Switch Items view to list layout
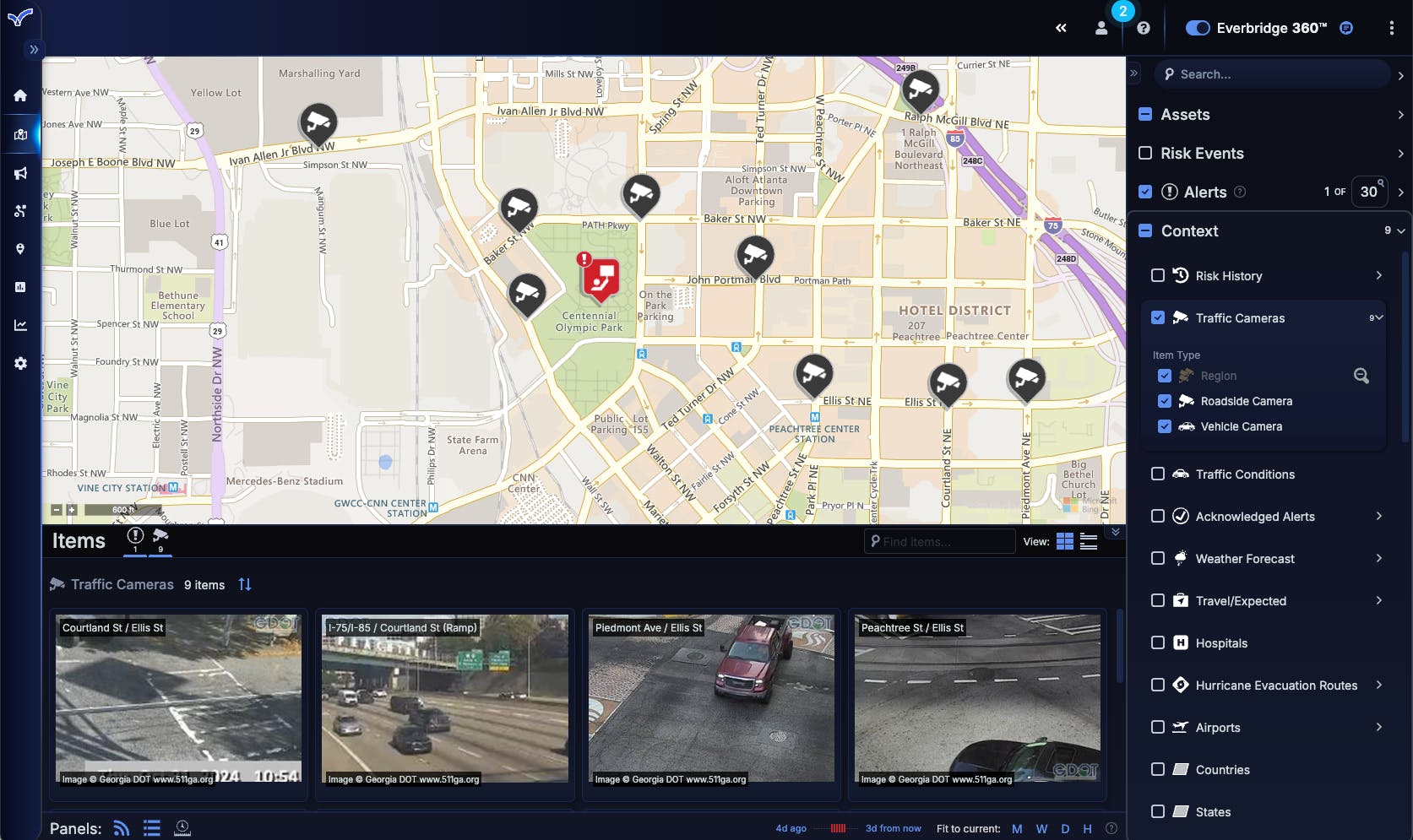The image size is (1413, 840). pyautogui.click(x=1088, y=541)
